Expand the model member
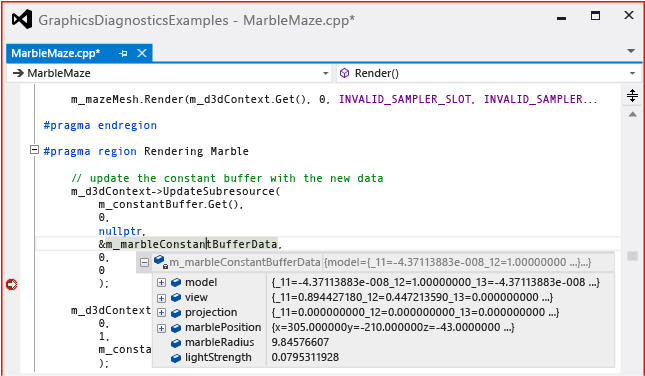 click(162, 283)
